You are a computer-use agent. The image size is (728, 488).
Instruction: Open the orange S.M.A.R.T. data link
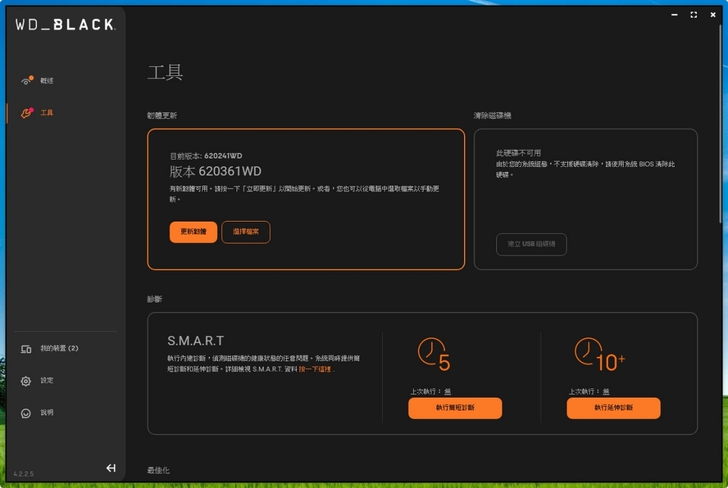point(315,369)
